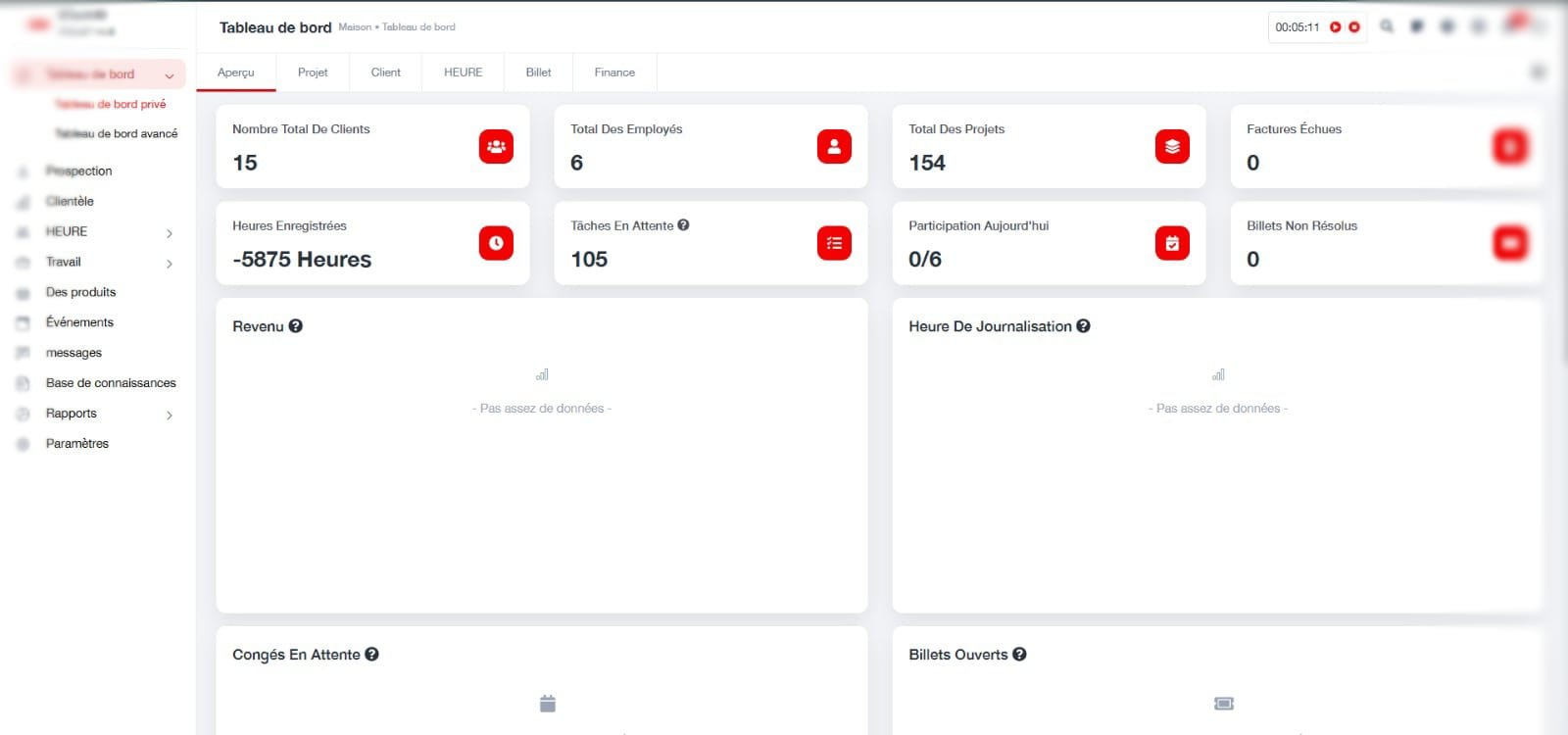
Task: Go to Base de connaissances
Action: 111,383
